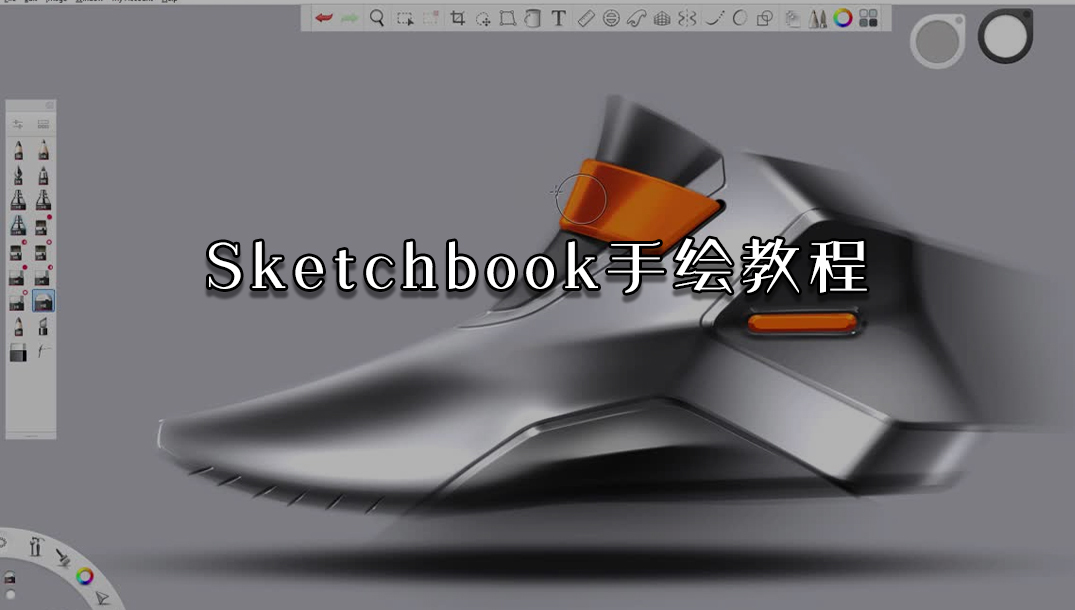1075x610 pixels.
Task: Open the gray color puck
Action: (x=937, y=42)
